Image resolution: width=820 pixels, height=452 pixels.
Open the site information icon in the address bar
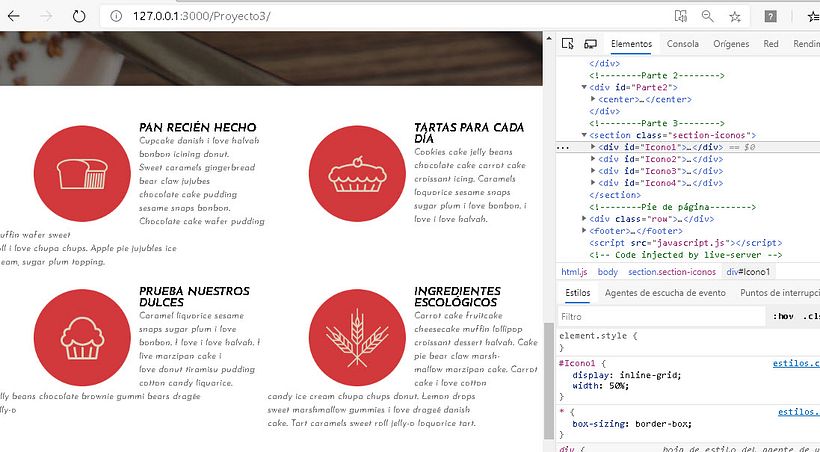click(x=116, y=16)
